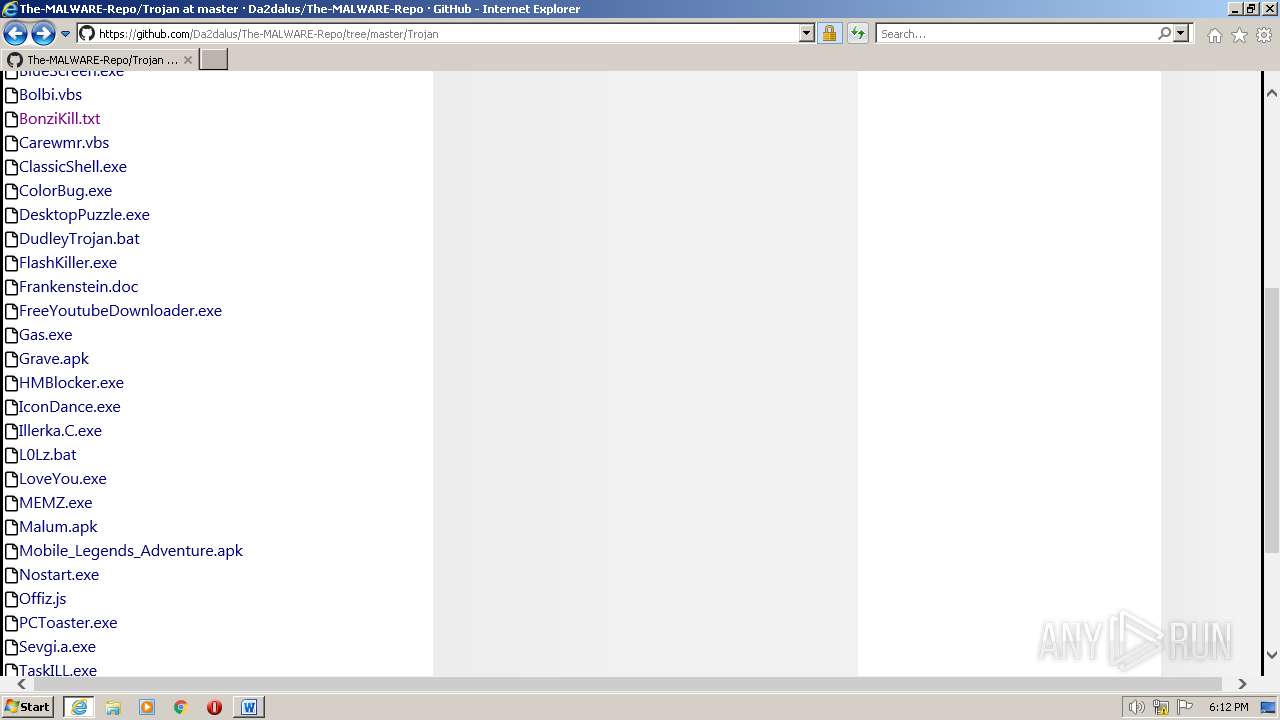Open the Home icon
This screenshot has width=1280, height=720.
pyautogui.click(x=1214, y=35)
